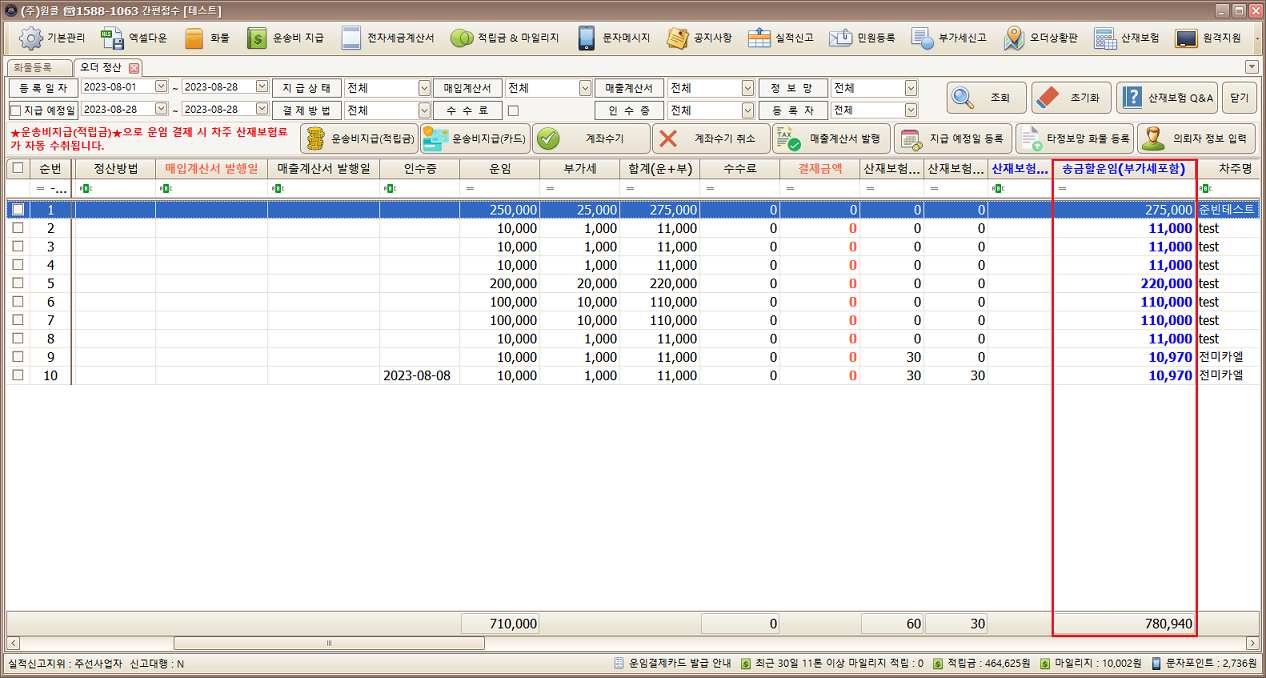The height and width of the screenshot is (678, 1266).
Task: Check the row 5 selection checkbox
Action: coord(17,283)
